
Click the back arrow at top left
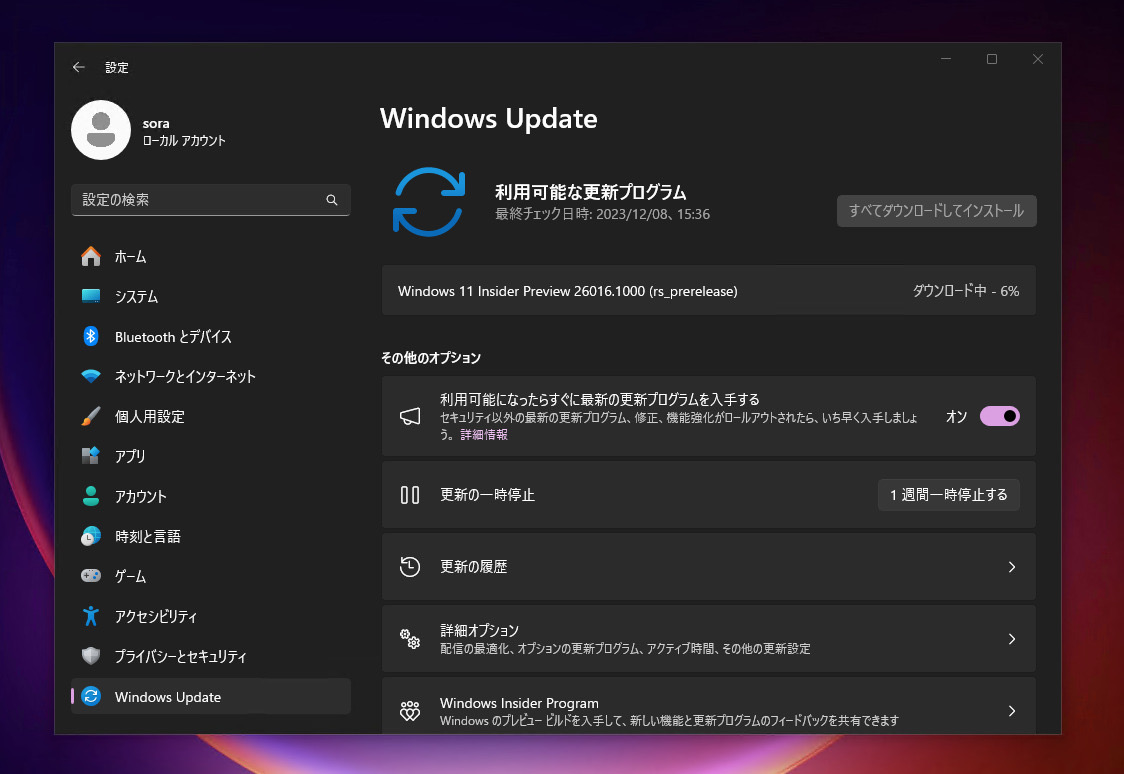79,67
